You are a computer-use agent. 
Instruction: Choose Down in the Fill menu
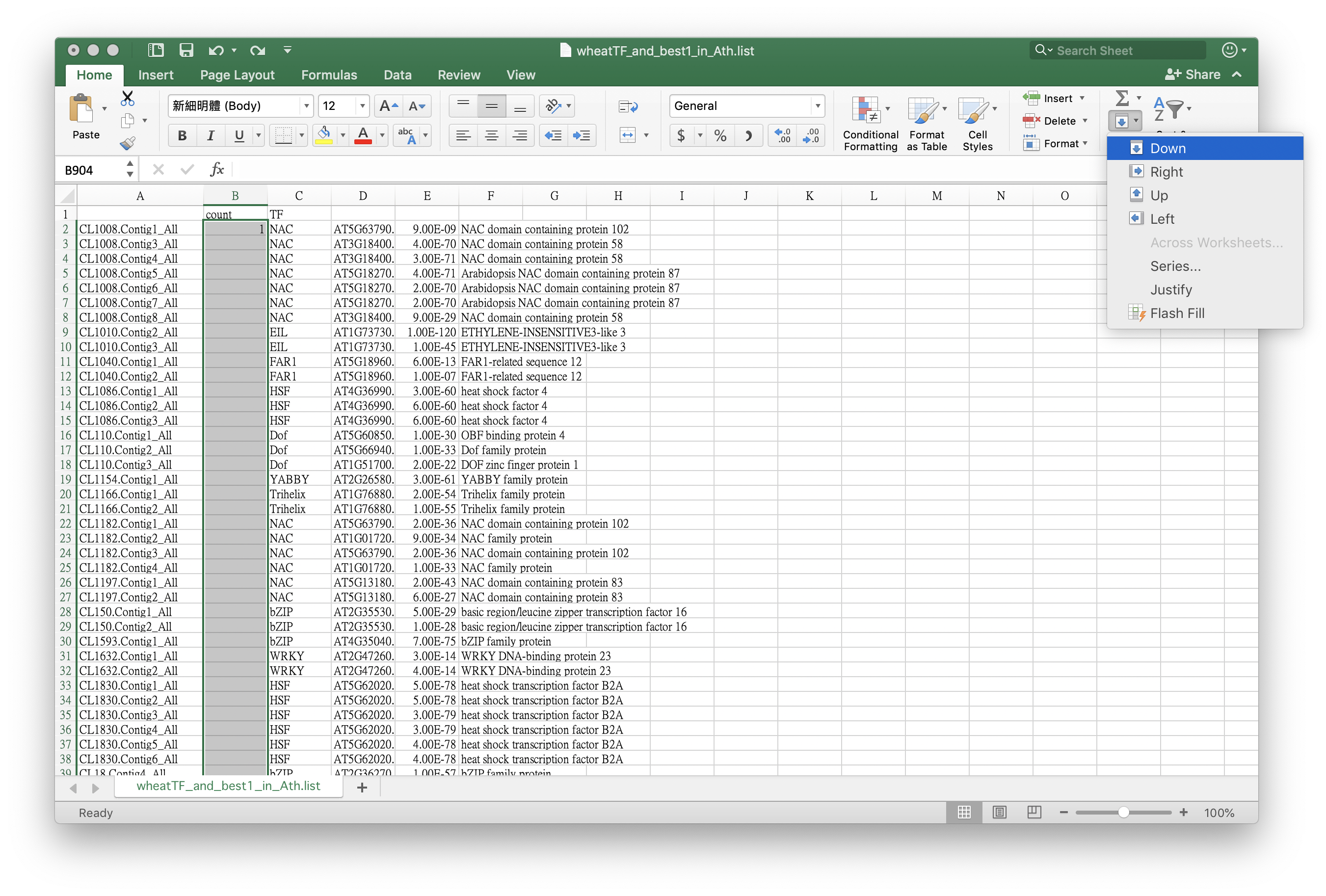tap(1204, 148)
